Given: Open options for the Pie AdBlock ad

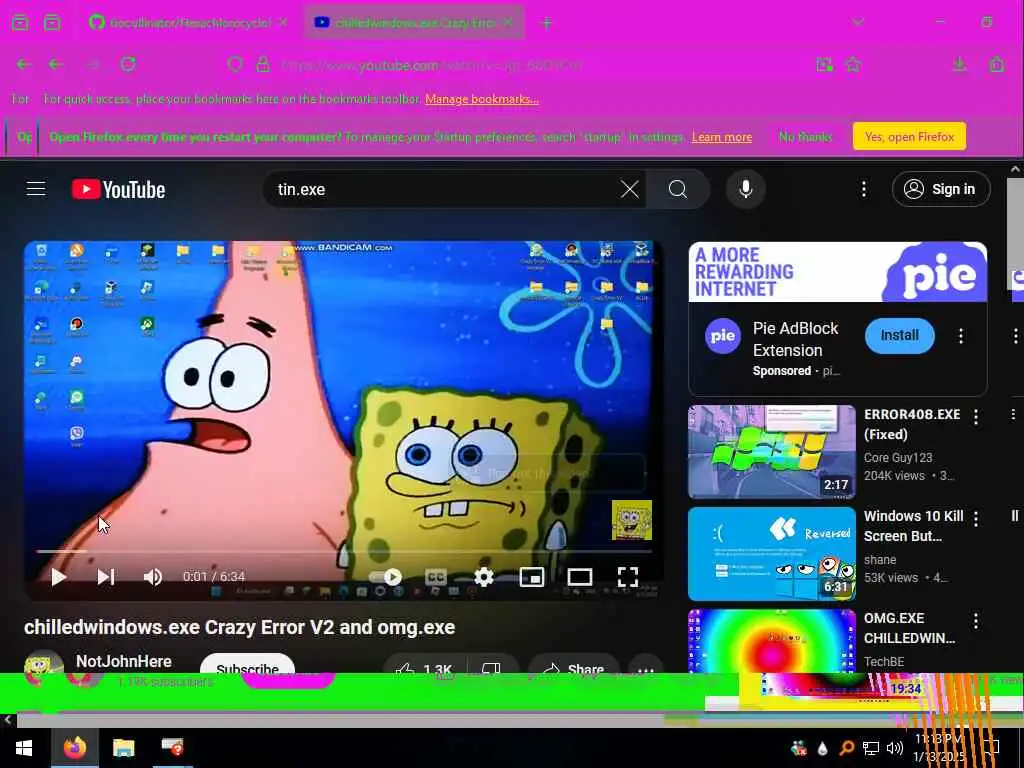Looking at the screenshot, I should click(960, 336).
